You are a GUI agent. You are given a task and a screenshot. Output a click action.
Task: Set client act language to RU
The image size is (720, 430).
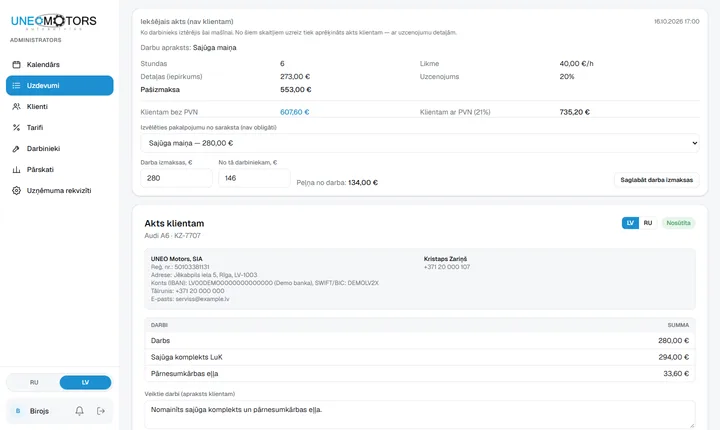(x=648, y=223)
